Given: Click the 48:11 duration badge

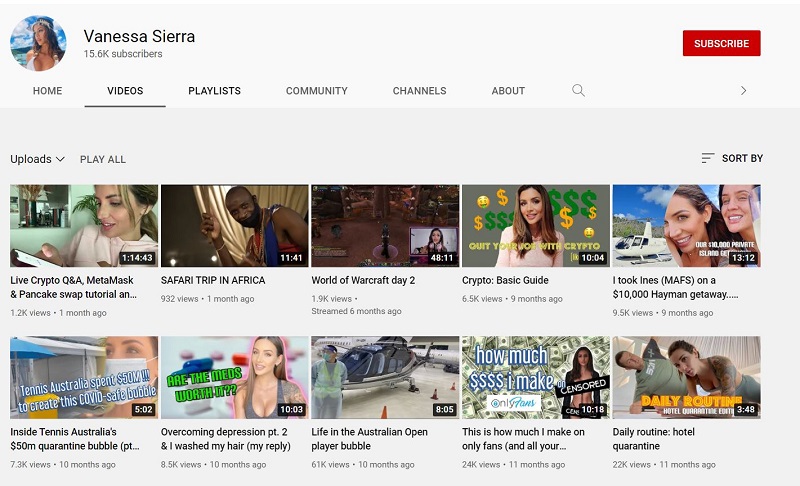Looking at the screenshot, I should tap(442, 258).
